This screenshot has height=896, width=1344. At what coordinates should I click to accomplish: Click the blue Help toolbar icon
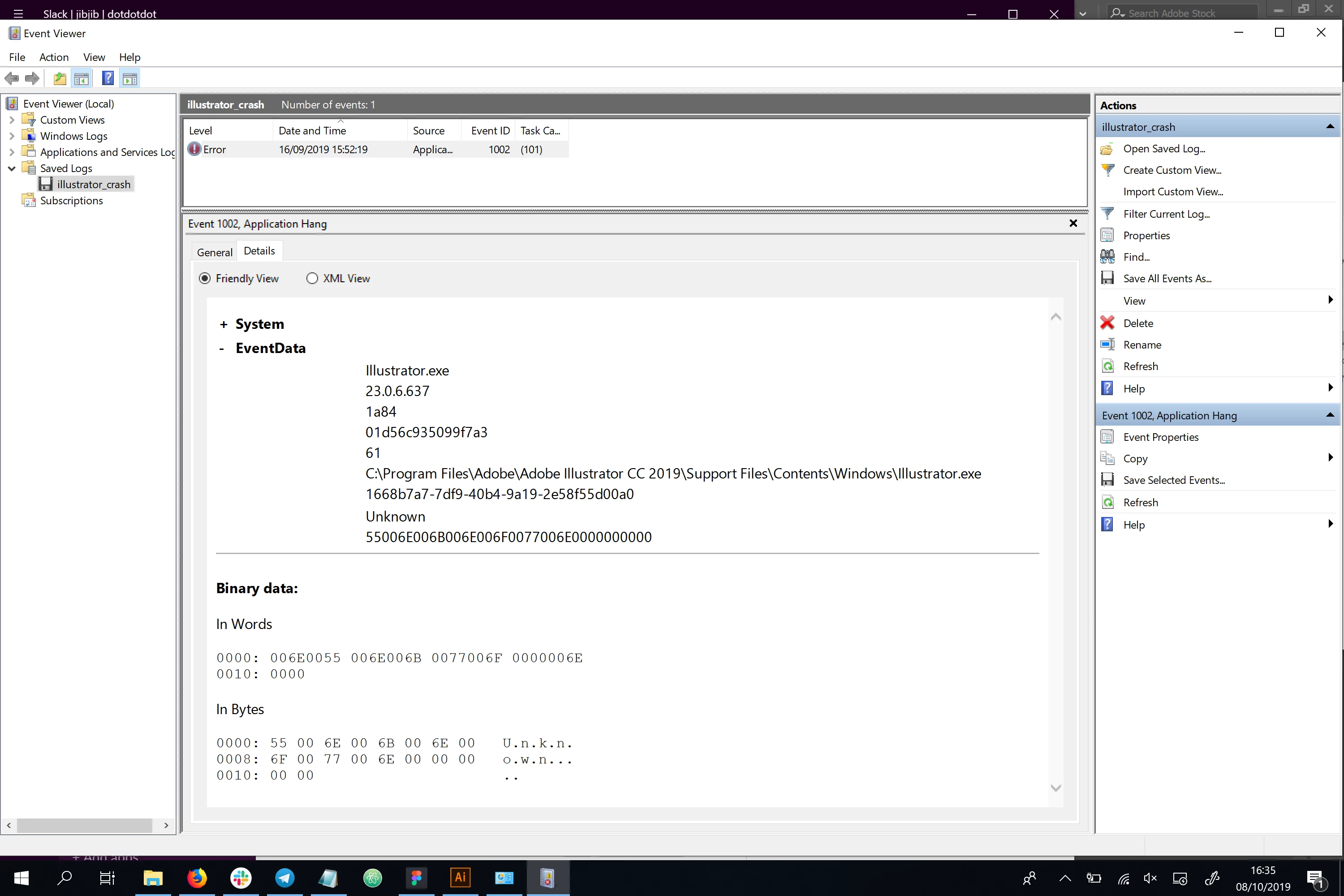coord(108,78)
